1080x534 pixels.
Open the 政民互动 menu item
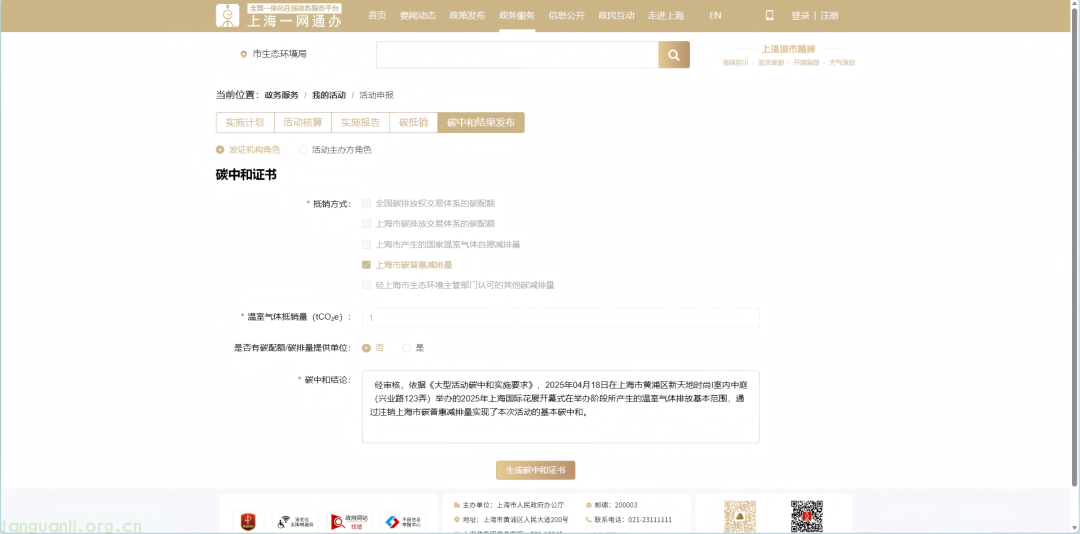pyautogui.click(x=616, y=15)
